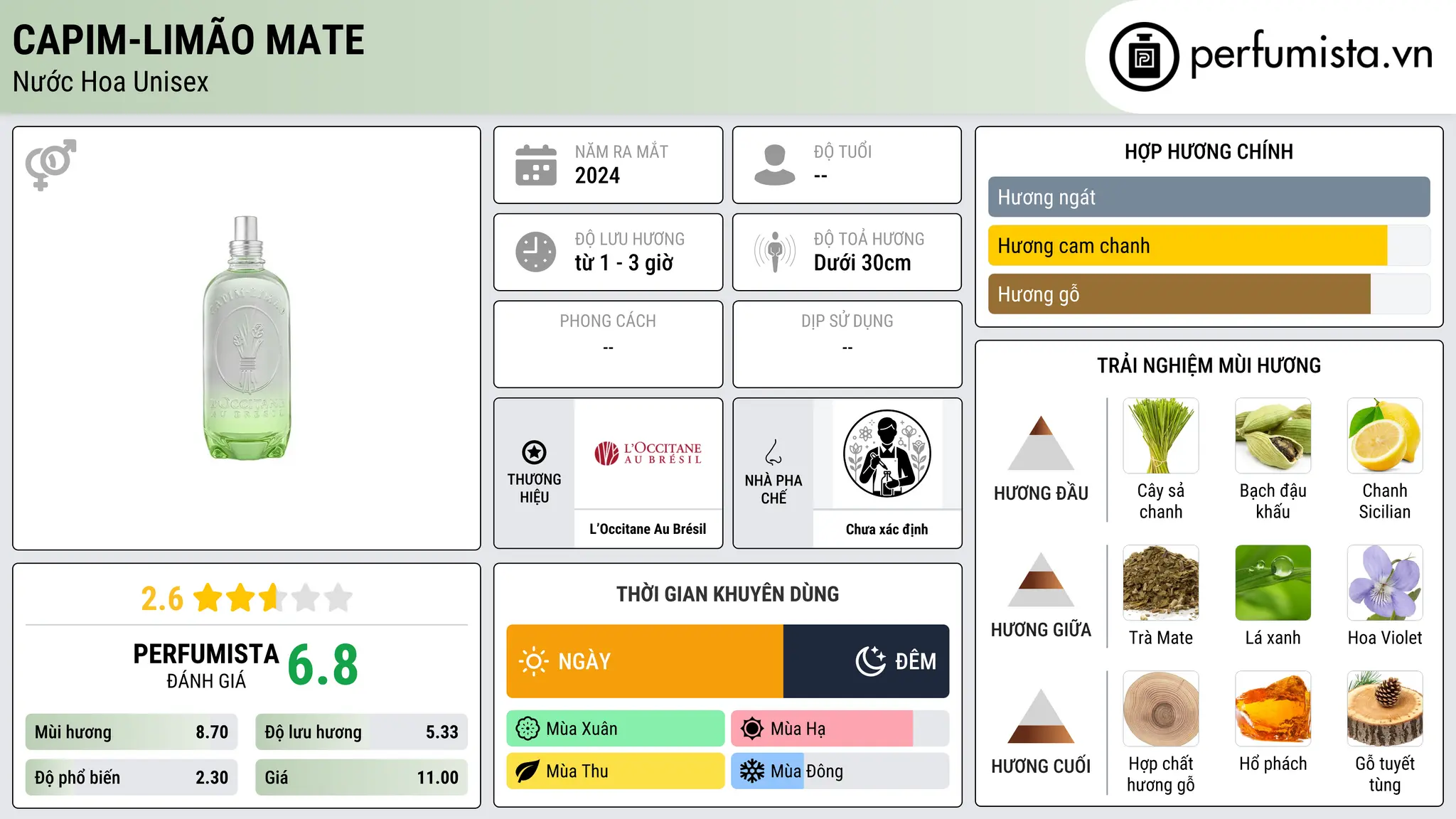
Task: Click the pyramid icon above Hương giữa
Action: point(1041,579)
